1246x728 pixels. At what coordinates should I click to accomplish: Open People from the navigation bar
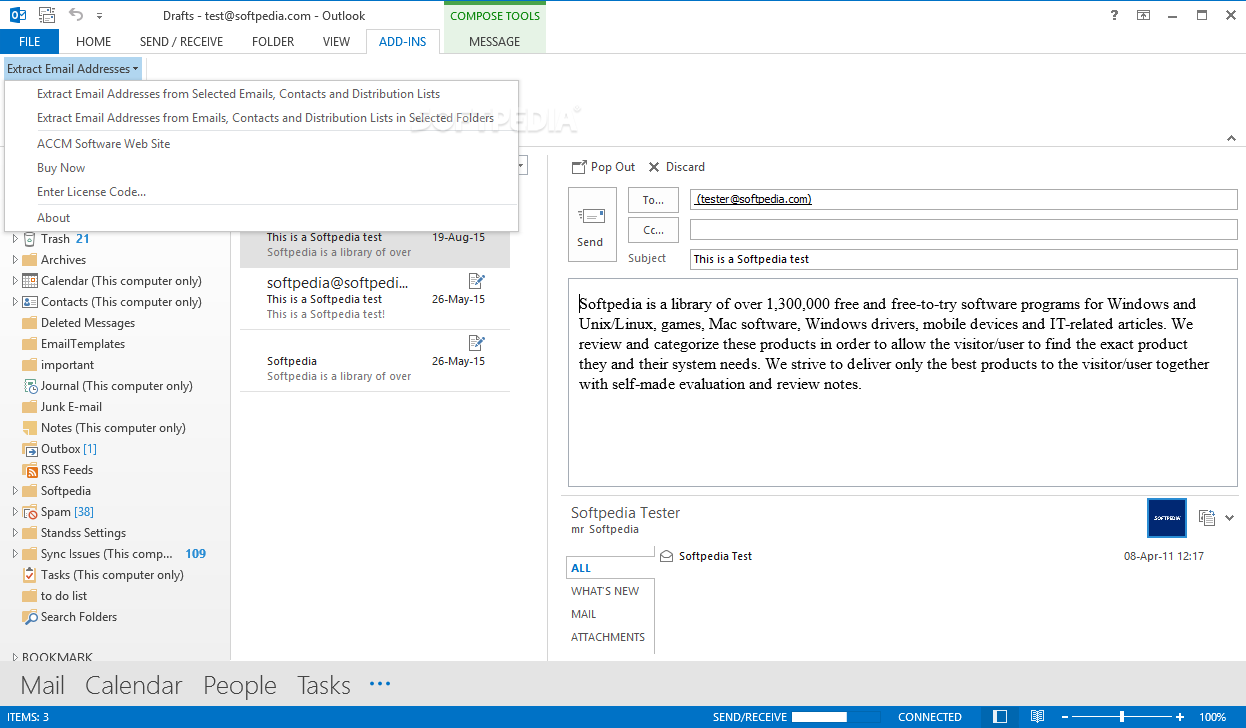(x=240, y=686)
